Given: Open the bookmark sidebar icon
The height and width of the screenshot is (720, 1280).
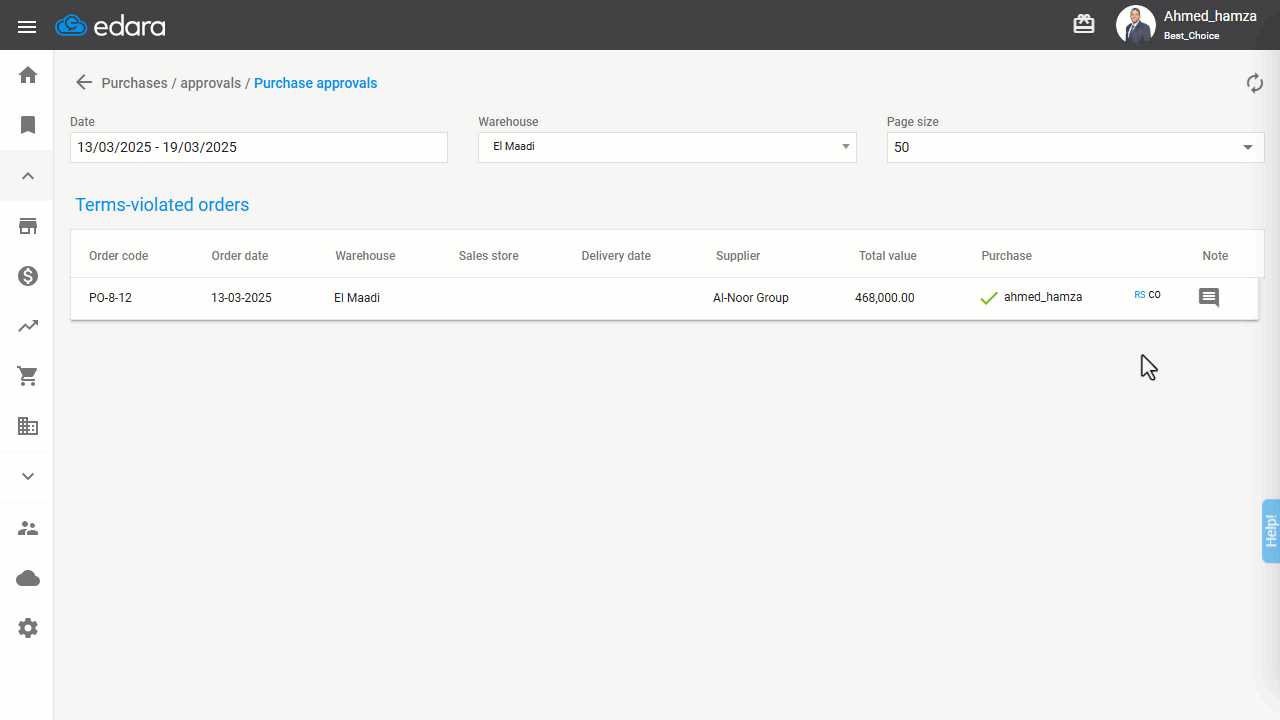Looking at the screenshot, I should (28, 125).
